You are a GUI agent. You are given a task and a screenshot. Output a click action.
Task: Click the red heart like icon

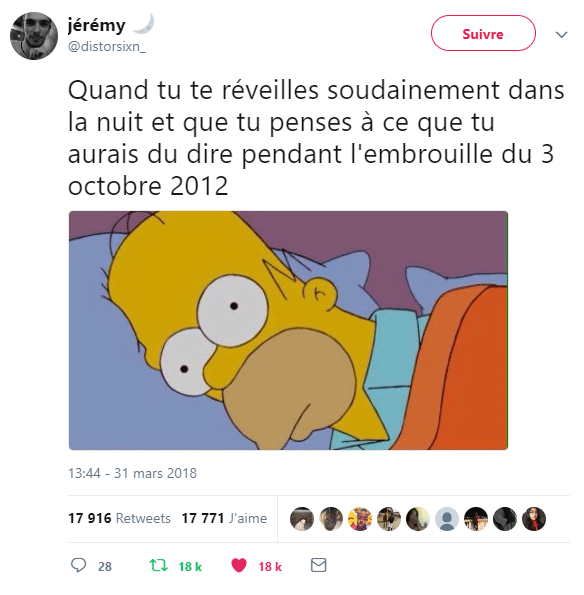(239, 565)
